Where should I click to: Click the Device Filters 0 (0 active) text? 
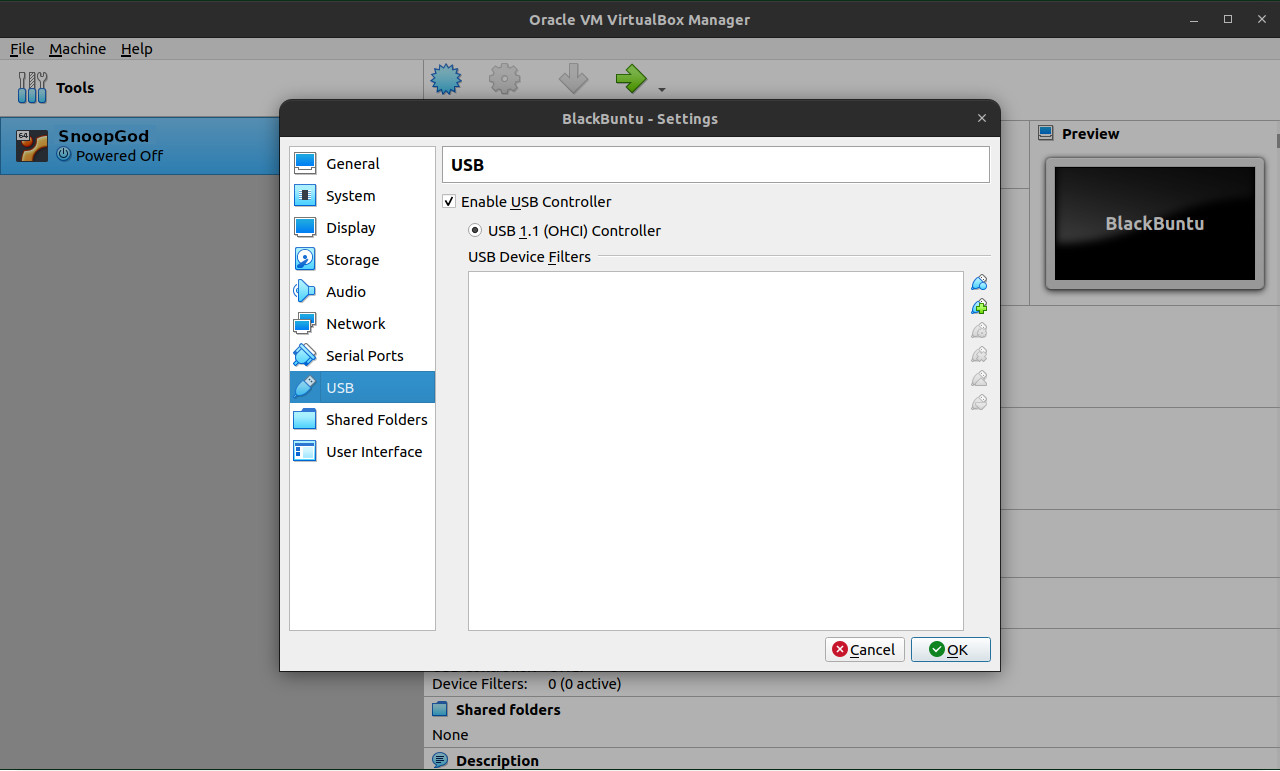tap(526, 684)
